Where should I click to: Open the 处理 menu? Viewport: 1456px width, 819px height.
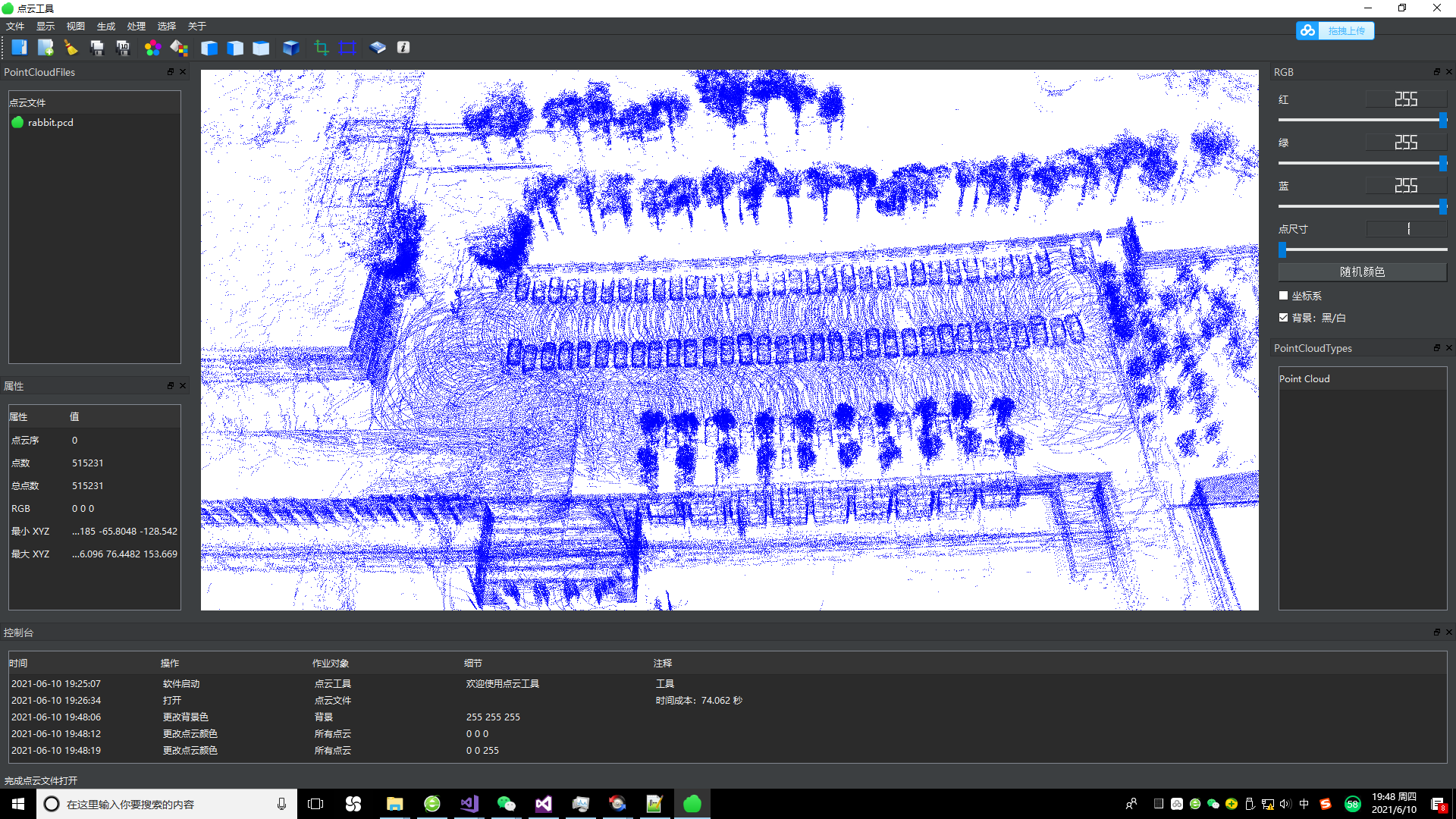coord(136,26)
